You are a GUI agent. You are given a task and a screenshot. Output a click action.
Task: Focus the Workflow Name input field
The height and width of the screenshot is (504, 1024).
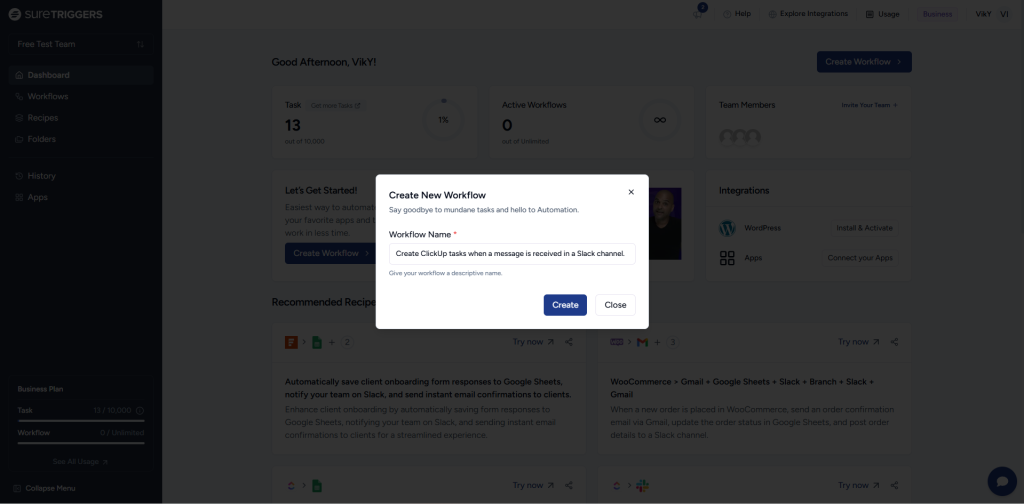click(x=512, y=254)
